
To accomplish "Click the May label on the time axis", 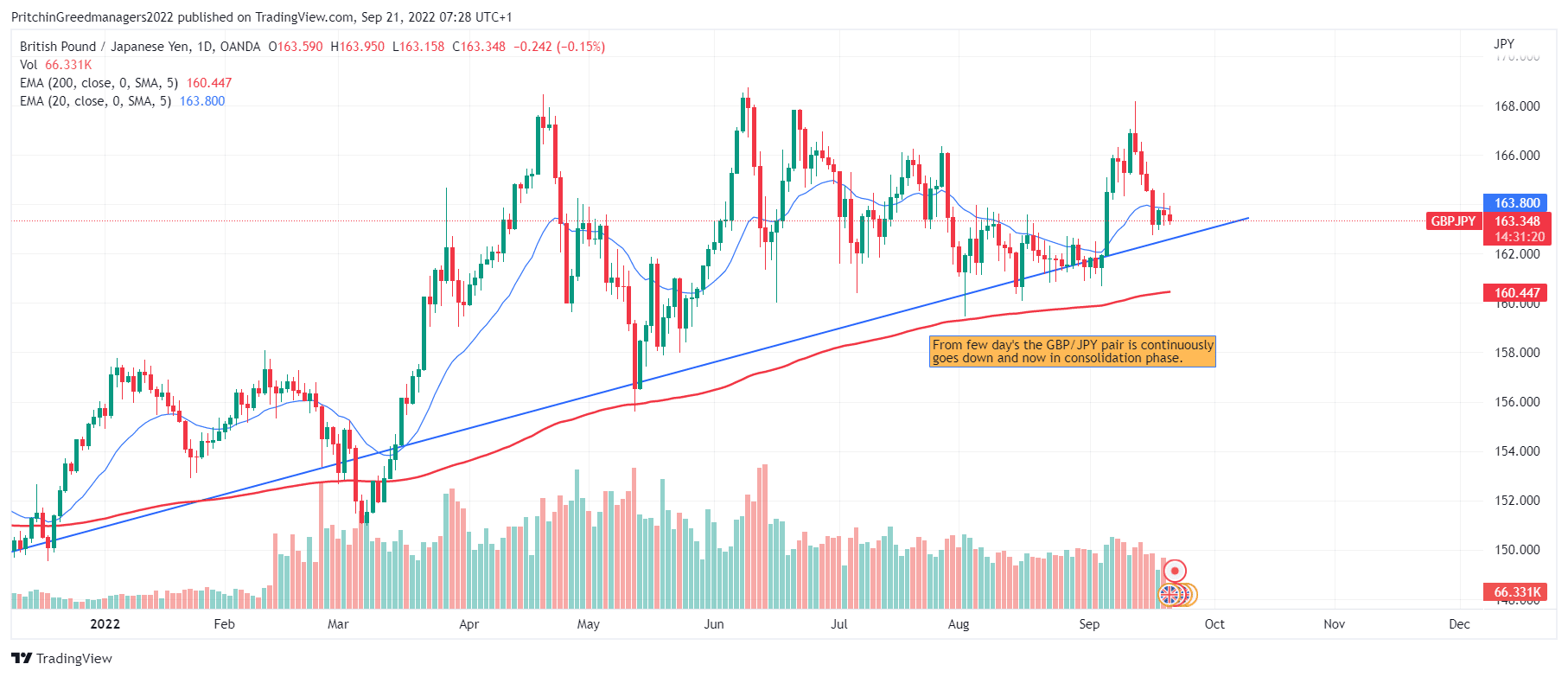I will tap(588, 624).
